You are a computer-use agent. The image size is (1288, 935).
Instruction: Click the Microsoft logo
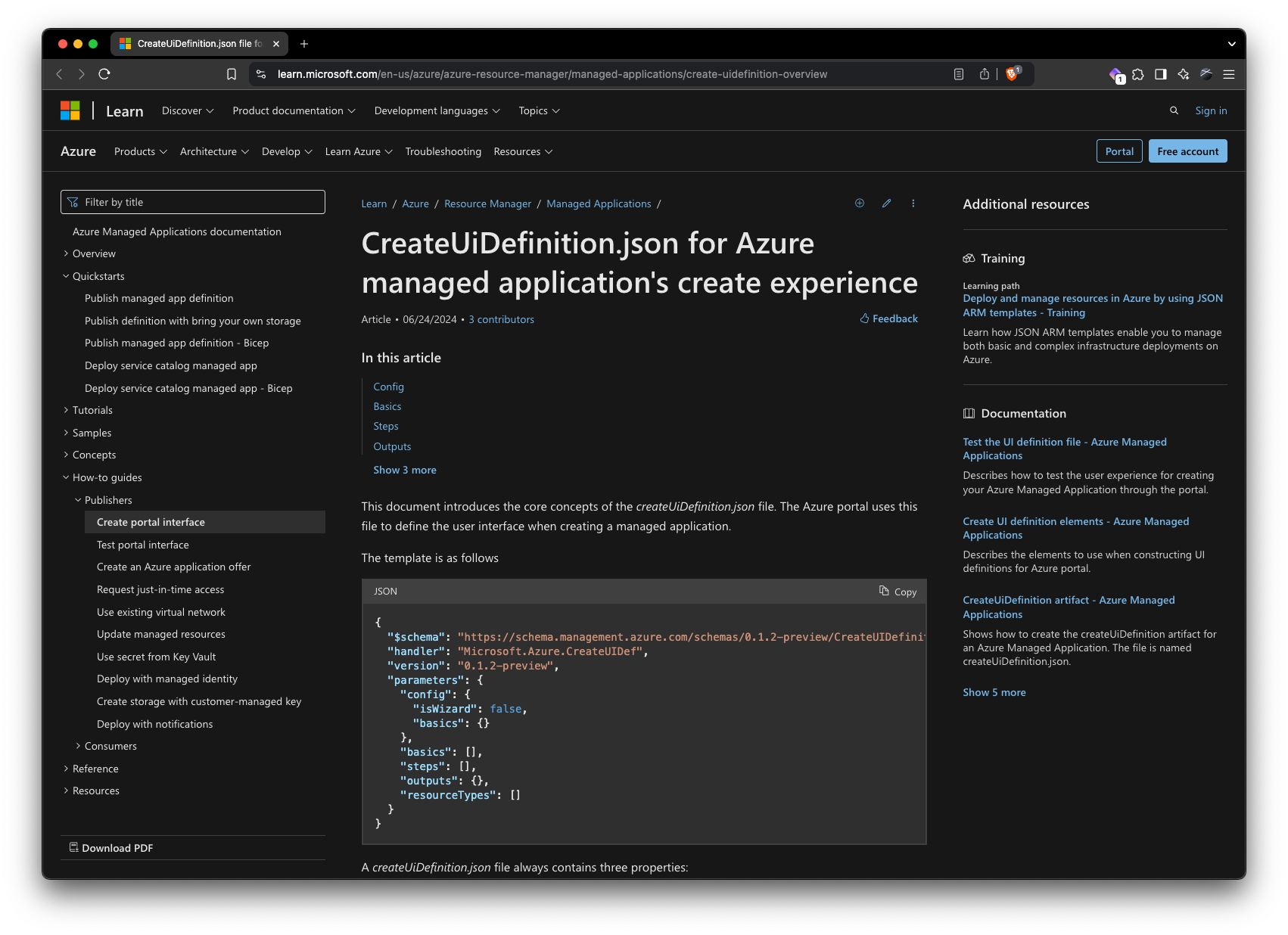70,111
